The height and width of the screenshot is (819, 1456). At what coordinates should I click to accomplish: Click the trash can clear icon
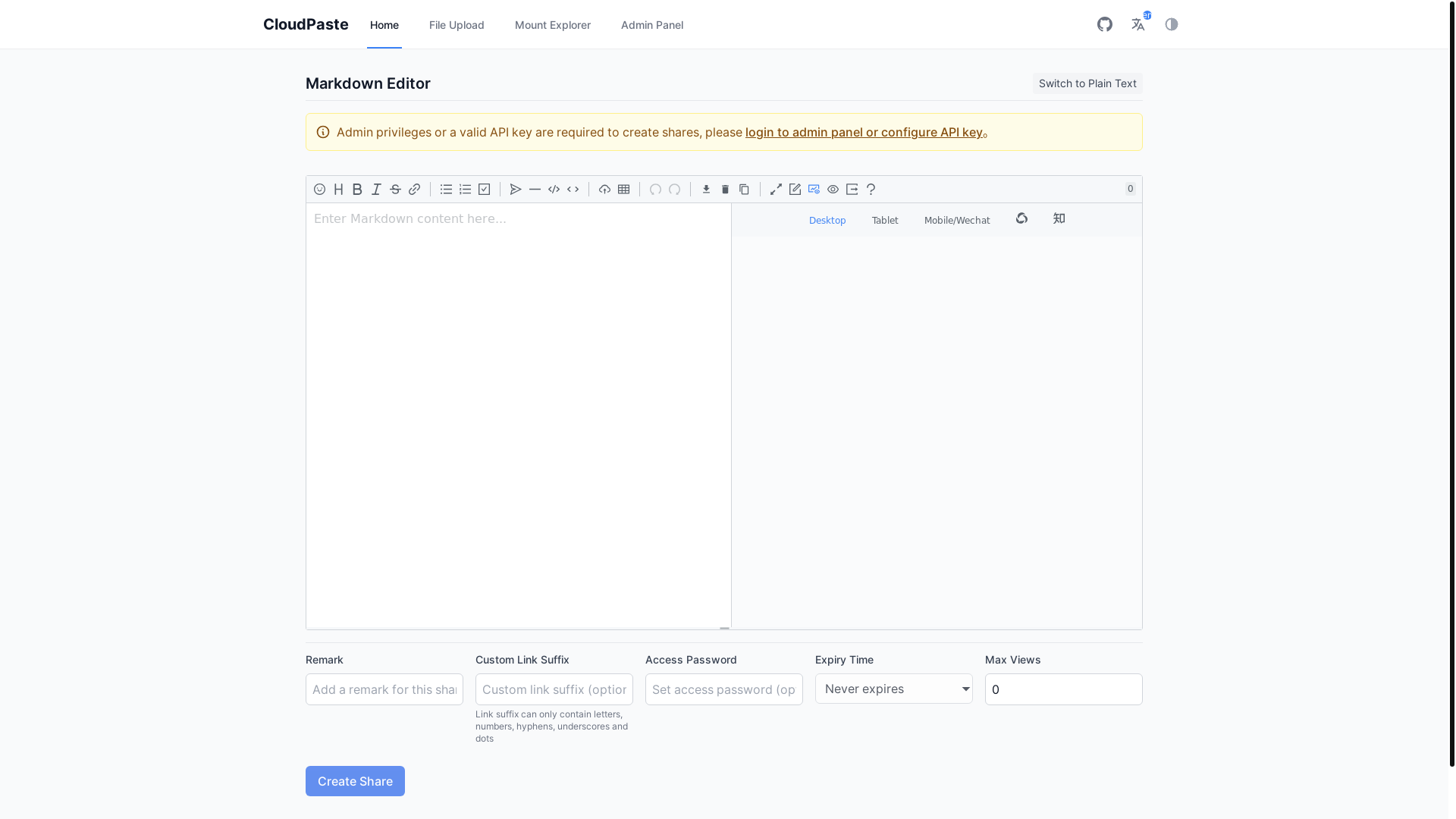click(725, 190)
